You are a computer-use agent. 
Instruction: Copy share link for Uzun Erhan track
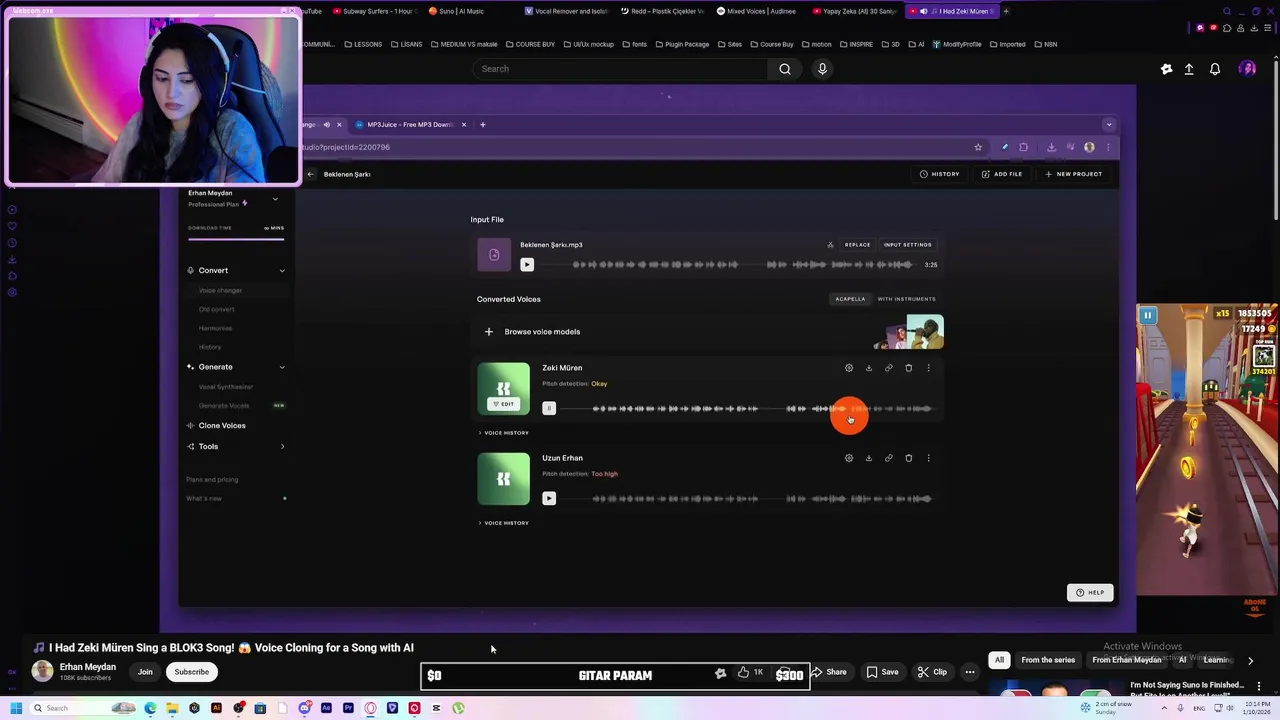[889, 458]
